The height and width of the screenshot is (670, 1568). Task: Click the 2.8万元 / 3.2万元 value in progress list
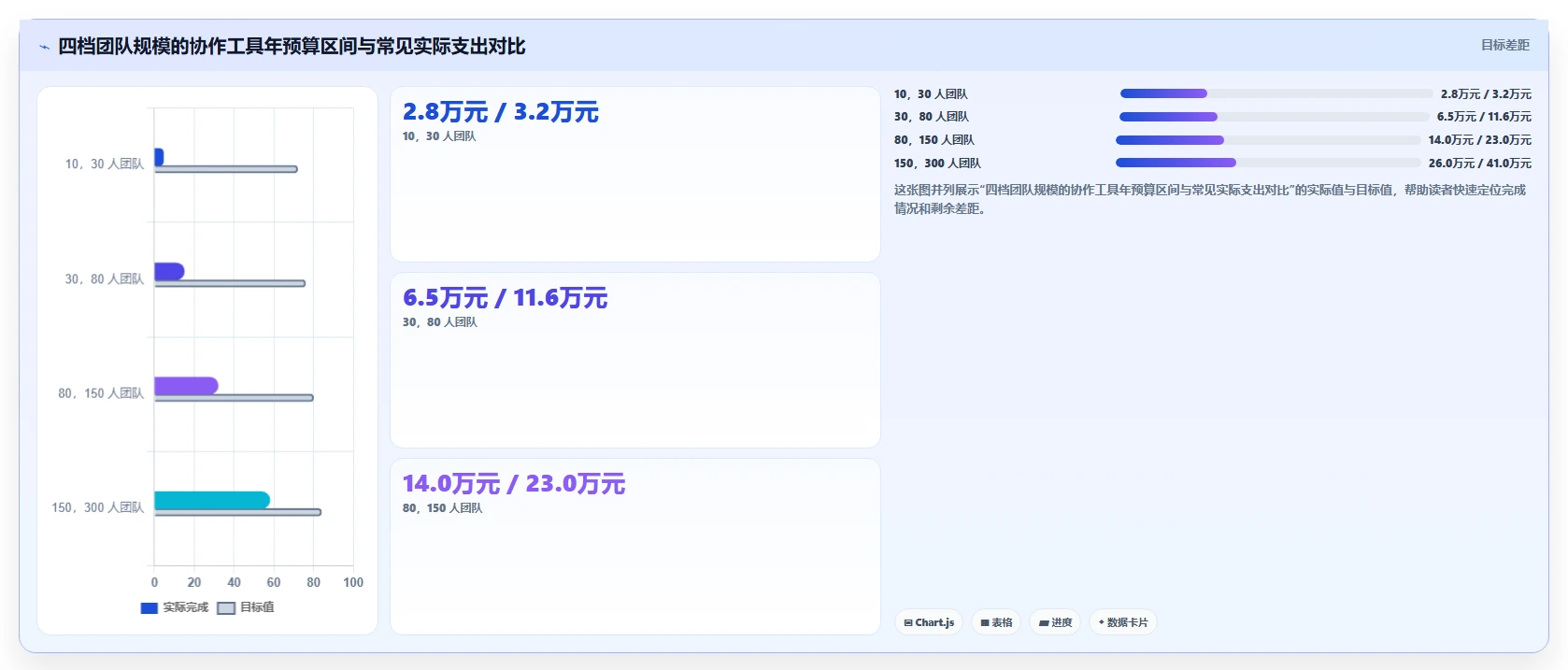(1486, 94)
